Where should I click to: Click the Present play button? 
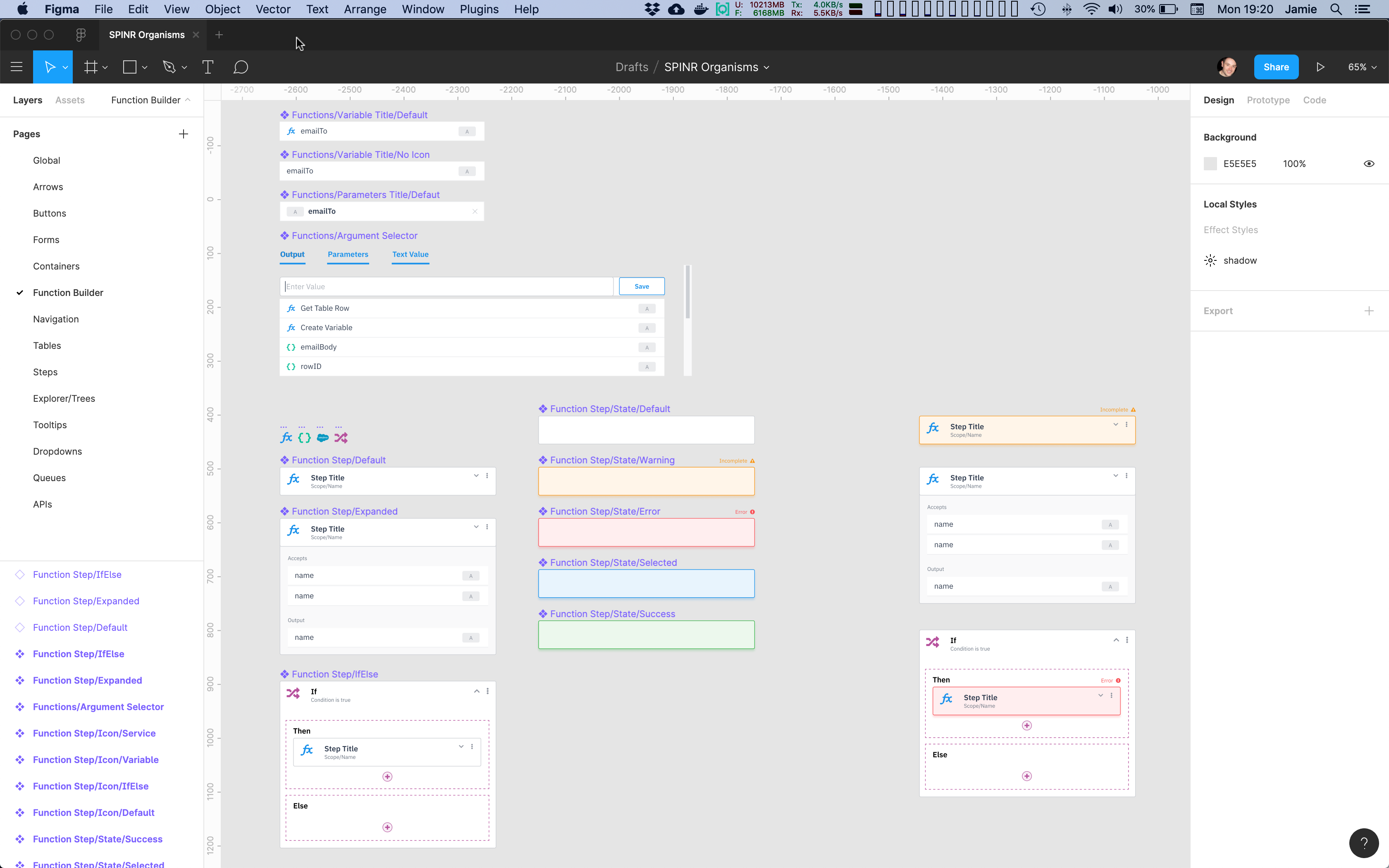point(1320,67)
